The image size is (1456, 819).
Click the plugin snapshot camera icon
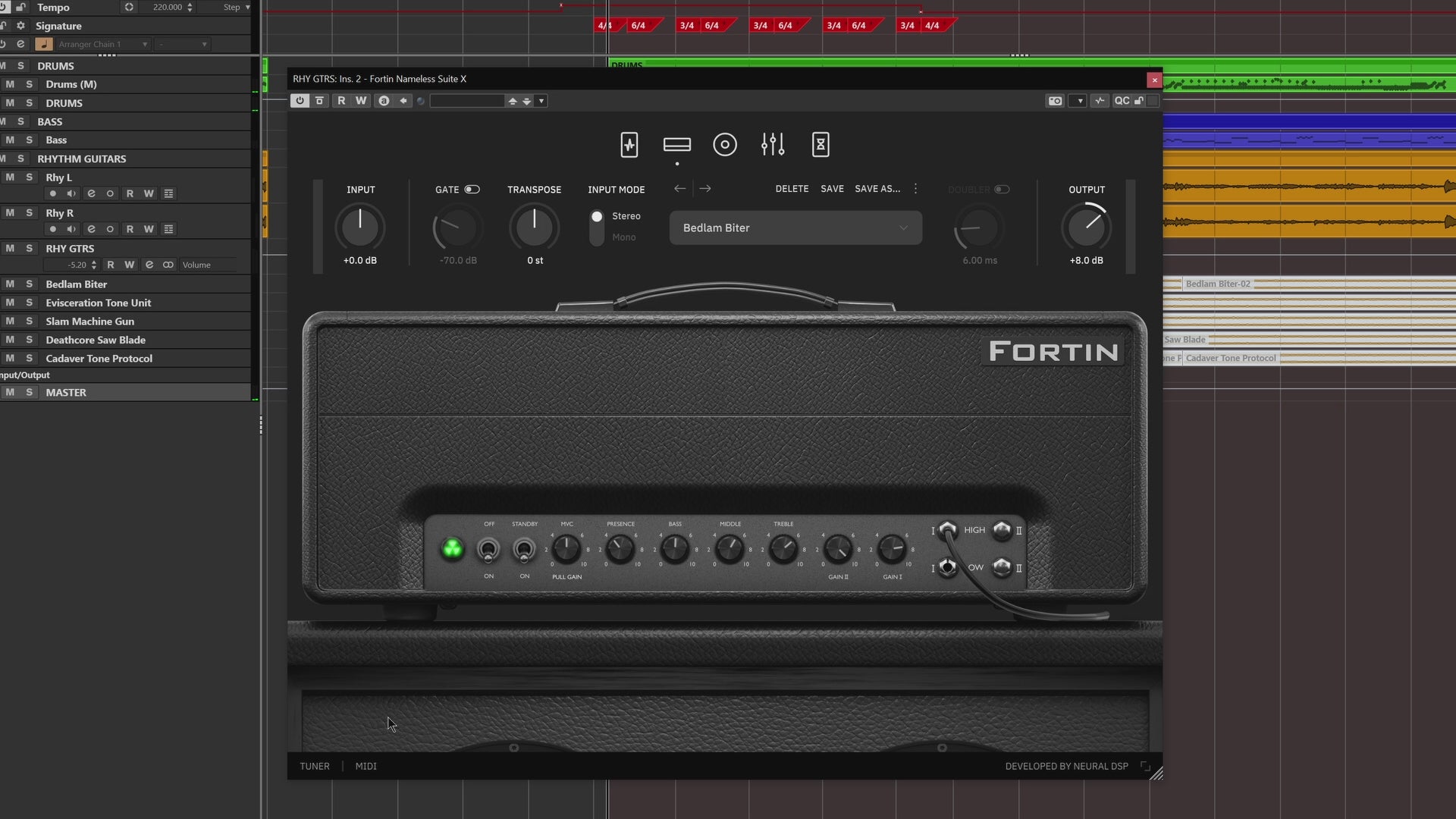coord(1055,101)
